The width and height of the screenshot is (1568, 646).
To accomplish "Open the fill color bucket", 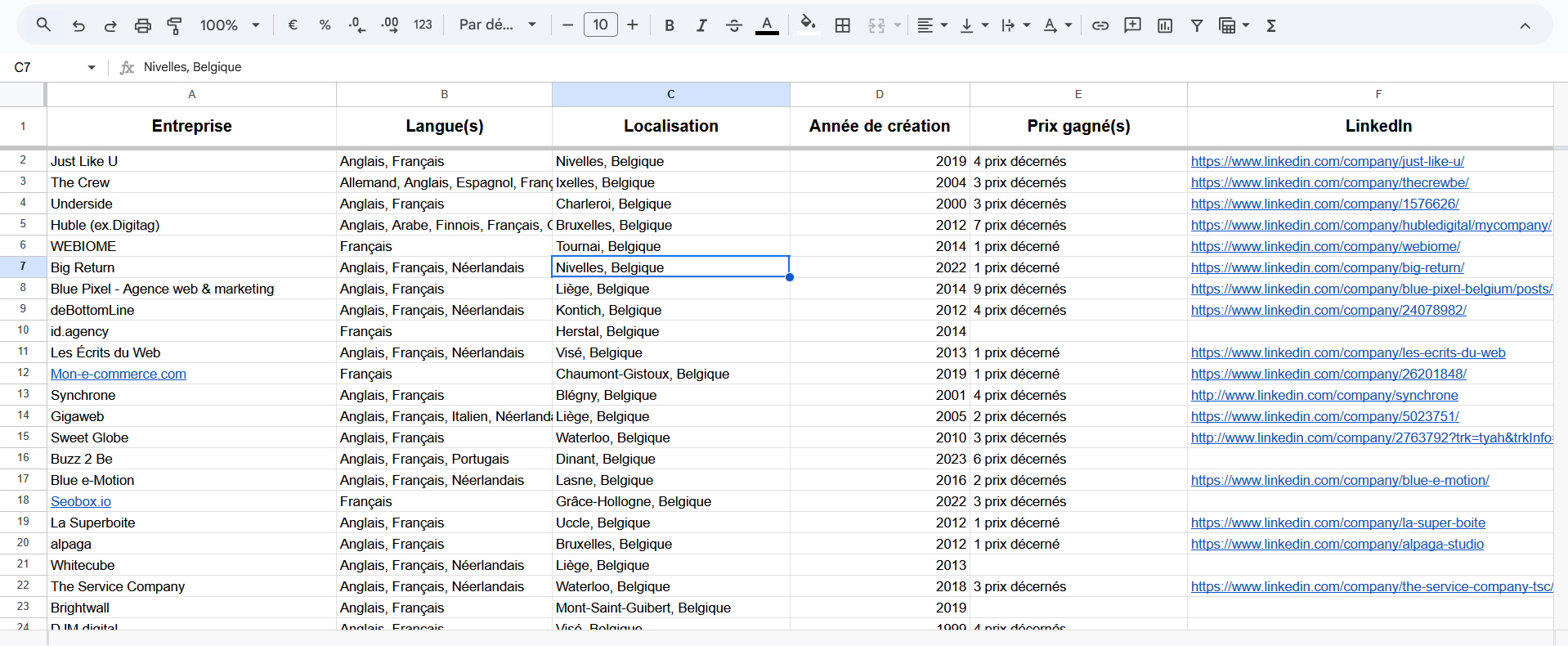I will pyautogui.click(x=809, y=25).
